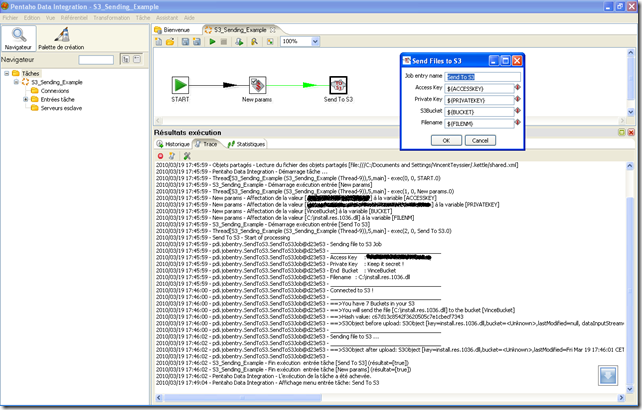The image size is (642, 410).
Task: Open the 100% zoom dropdown
Action: tap(315, 41)
